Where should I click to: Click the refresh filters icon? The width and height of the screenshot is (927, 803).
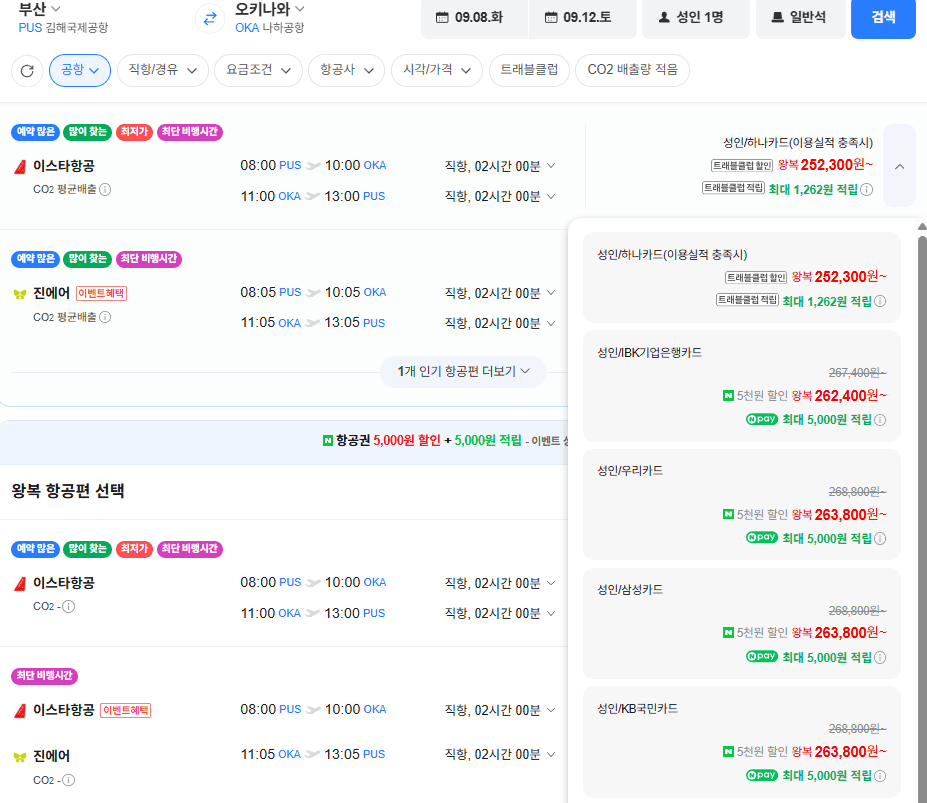tap(27, 71)
